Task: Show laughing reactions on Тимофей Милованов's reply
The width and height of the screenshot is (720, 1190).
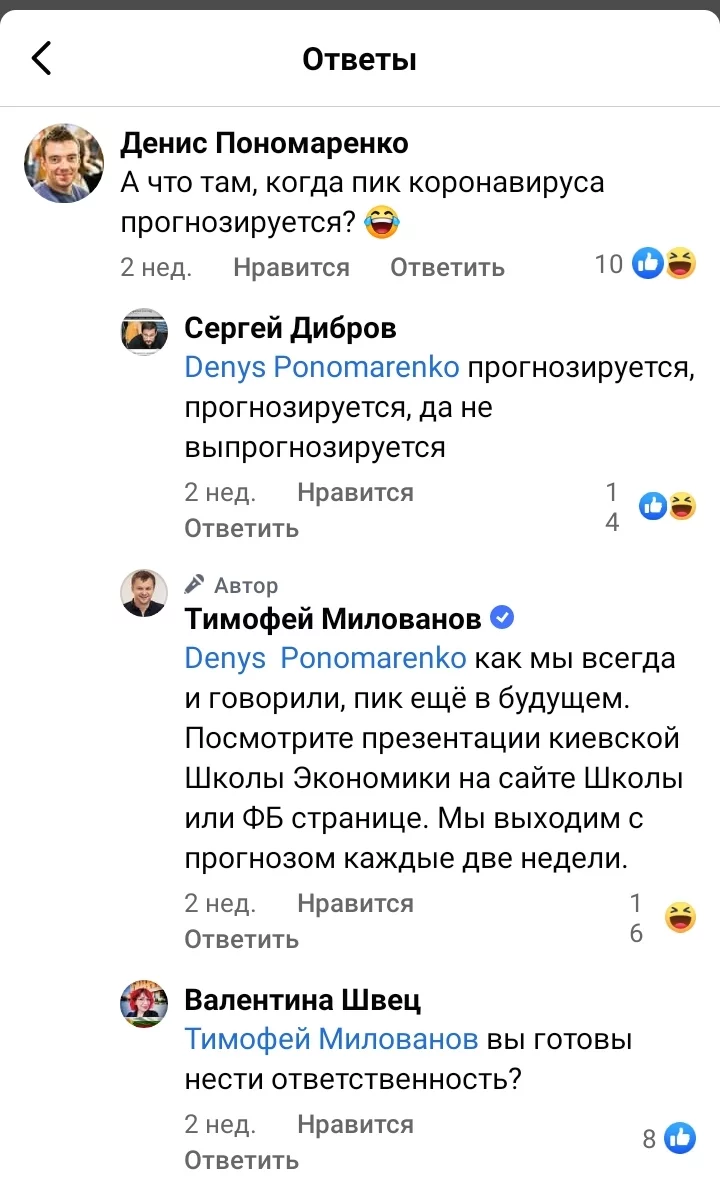Action: pos(681,917)
